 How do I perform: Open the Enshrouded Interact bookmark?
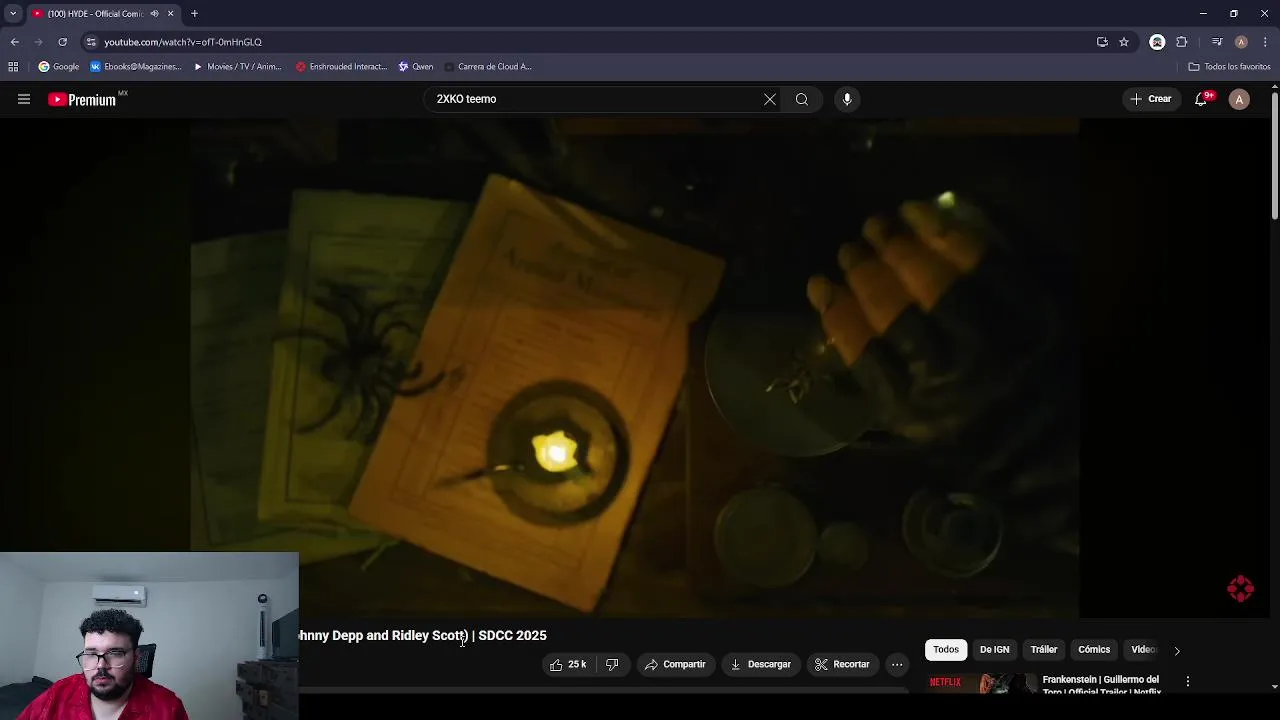(341, 67)
